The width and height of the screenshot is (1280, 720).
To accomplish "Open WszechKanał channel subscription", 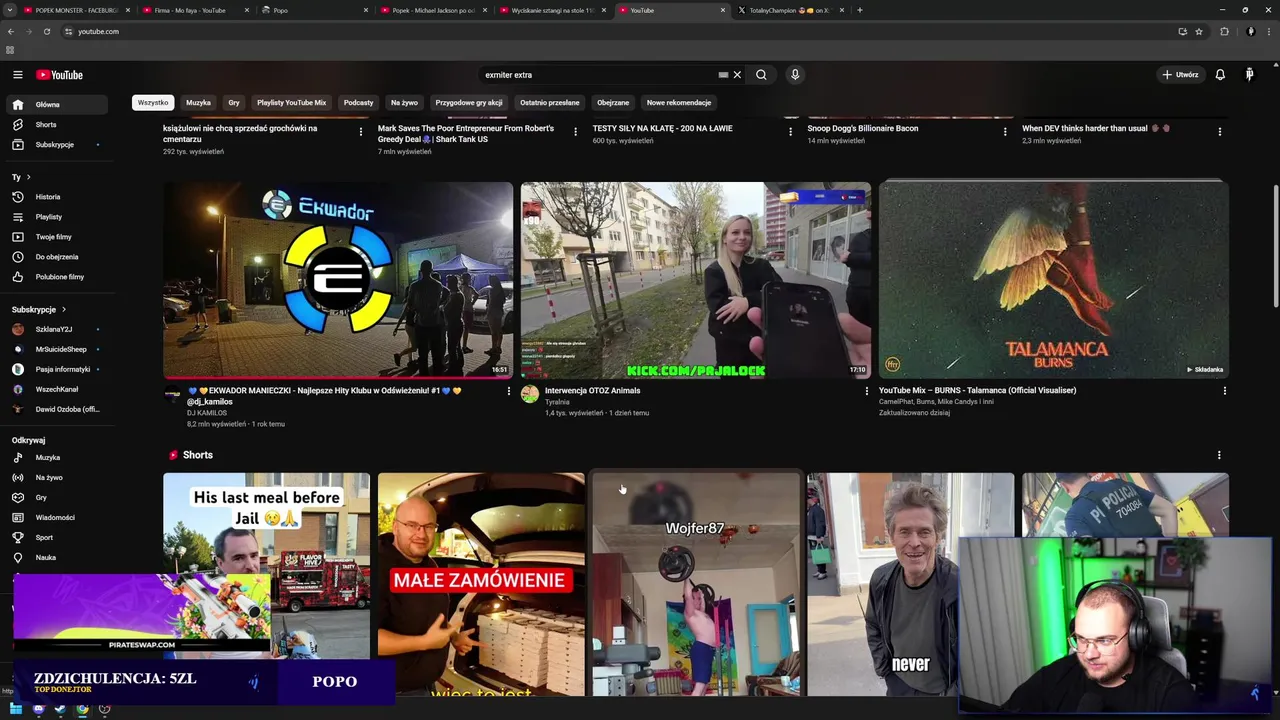I will coord(58,389).
